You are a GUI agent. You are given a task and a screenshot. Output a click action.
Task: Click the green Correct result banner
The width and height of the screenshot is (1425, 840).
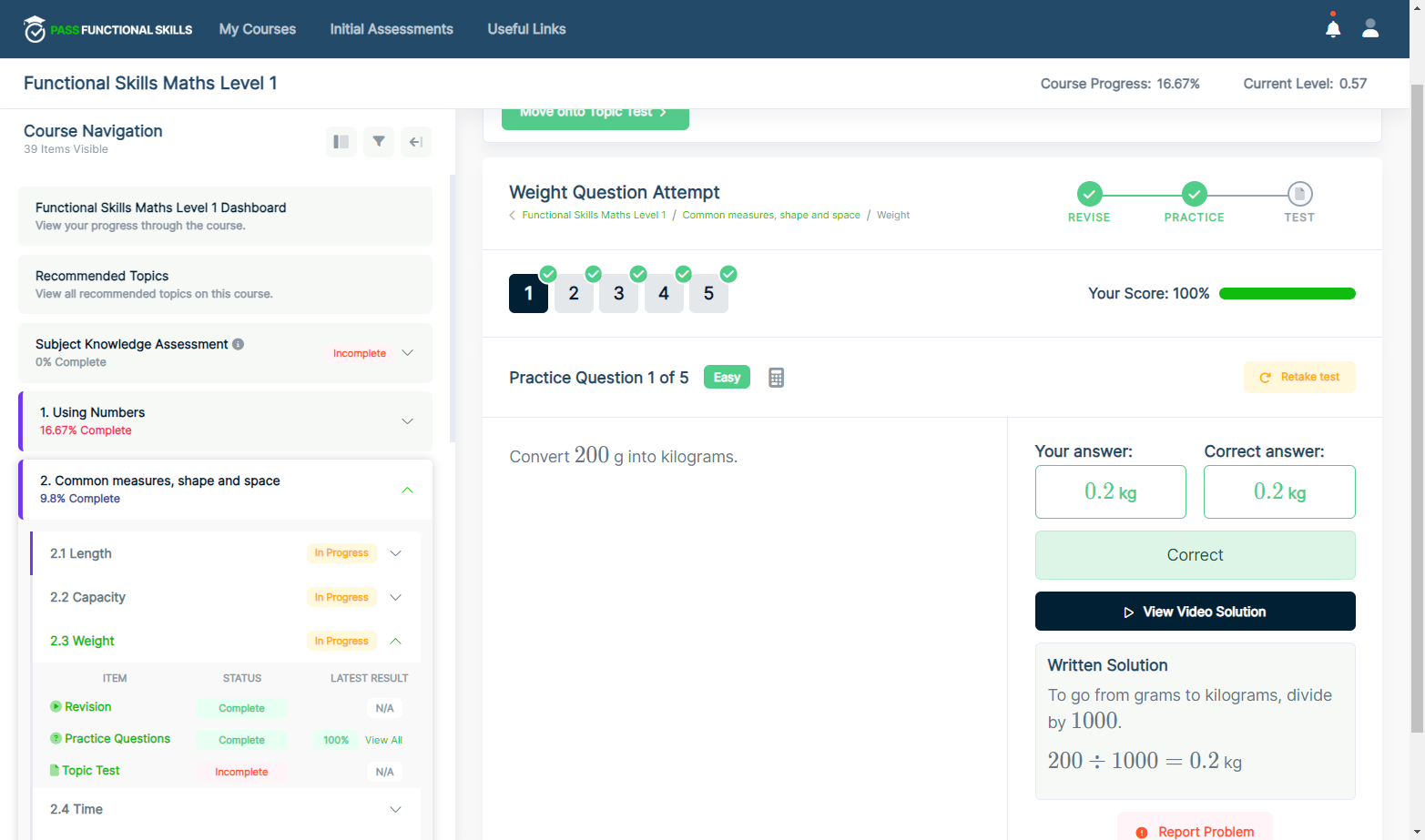[1195, 555]
